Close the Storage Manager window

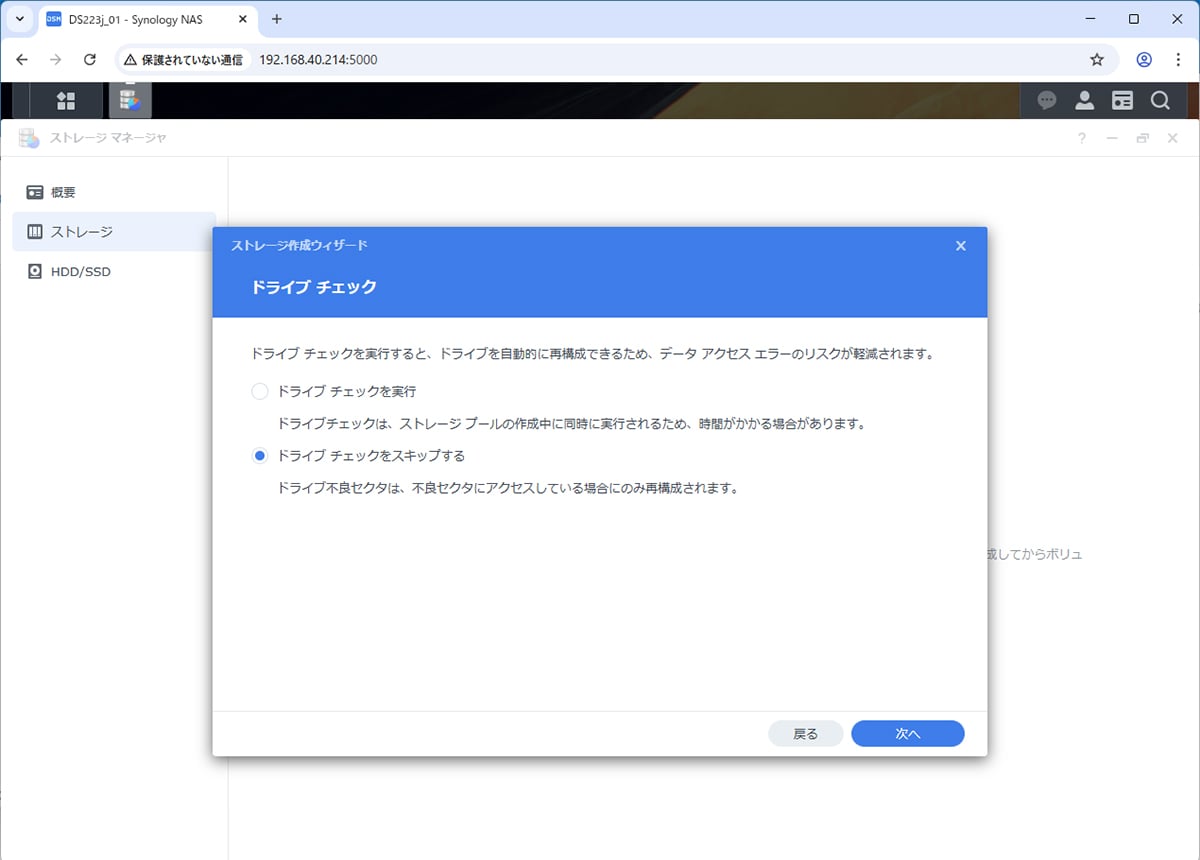[1173, 138]
